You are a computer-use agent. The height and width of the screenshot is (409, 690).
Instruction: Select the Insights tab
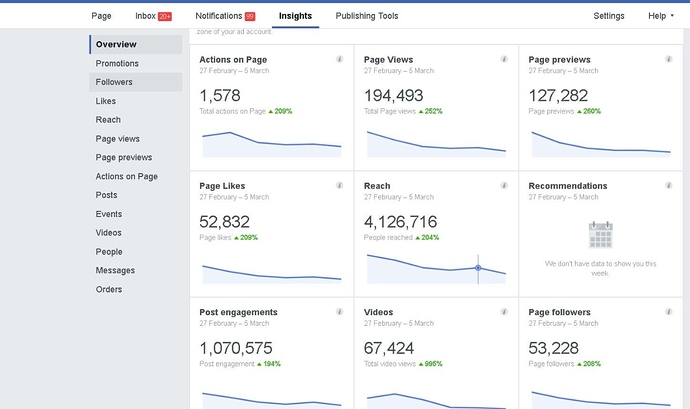pyautogui.click(x=295, y=16)
